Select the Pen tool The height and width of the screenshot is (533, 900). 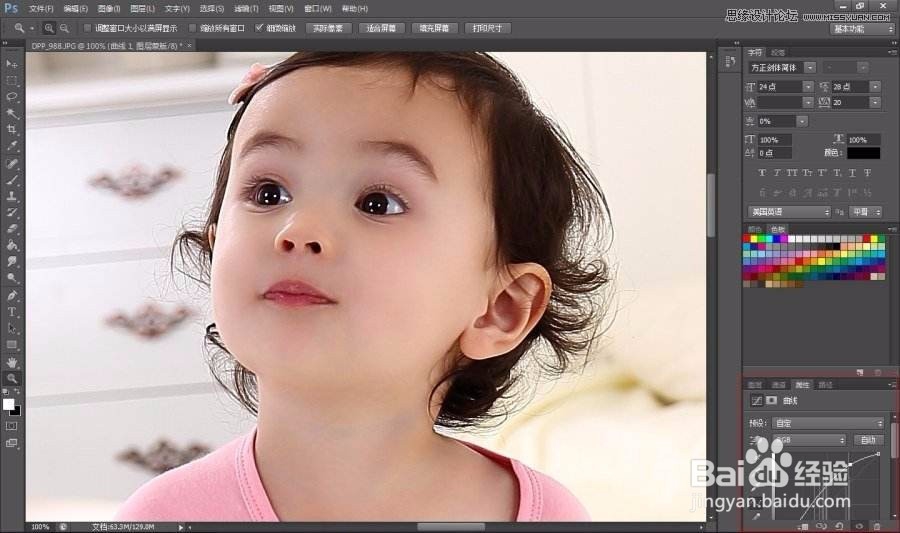(x=11, y=295)
